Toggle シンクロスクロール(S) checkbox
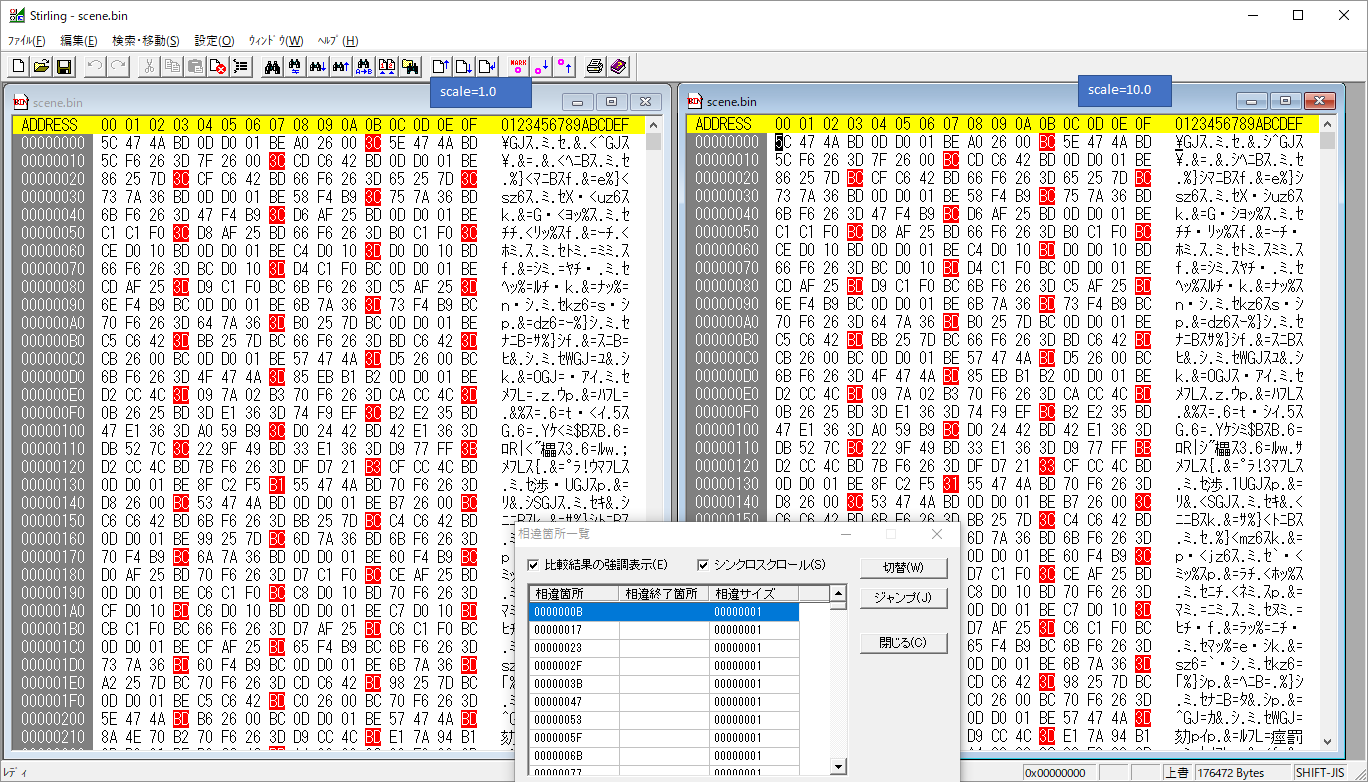This screenshot has width=1368, height=782. point(702,565)
